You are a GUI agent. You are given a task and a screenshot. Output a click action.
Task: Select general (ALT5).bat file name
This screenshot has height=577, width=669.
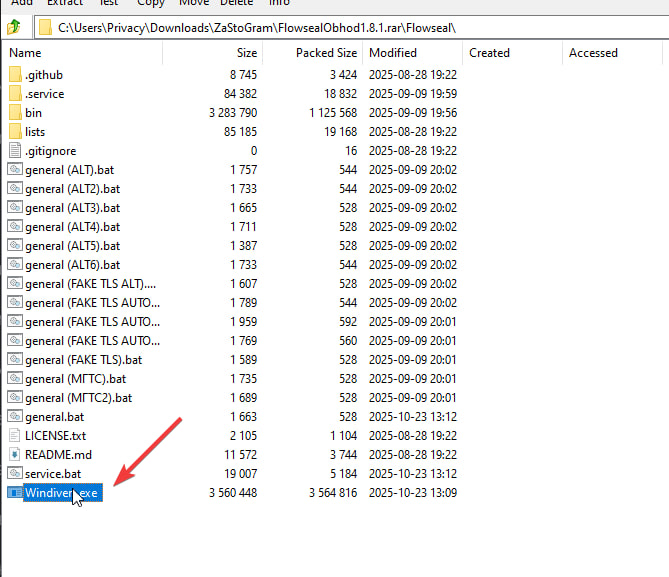(73, 246)
